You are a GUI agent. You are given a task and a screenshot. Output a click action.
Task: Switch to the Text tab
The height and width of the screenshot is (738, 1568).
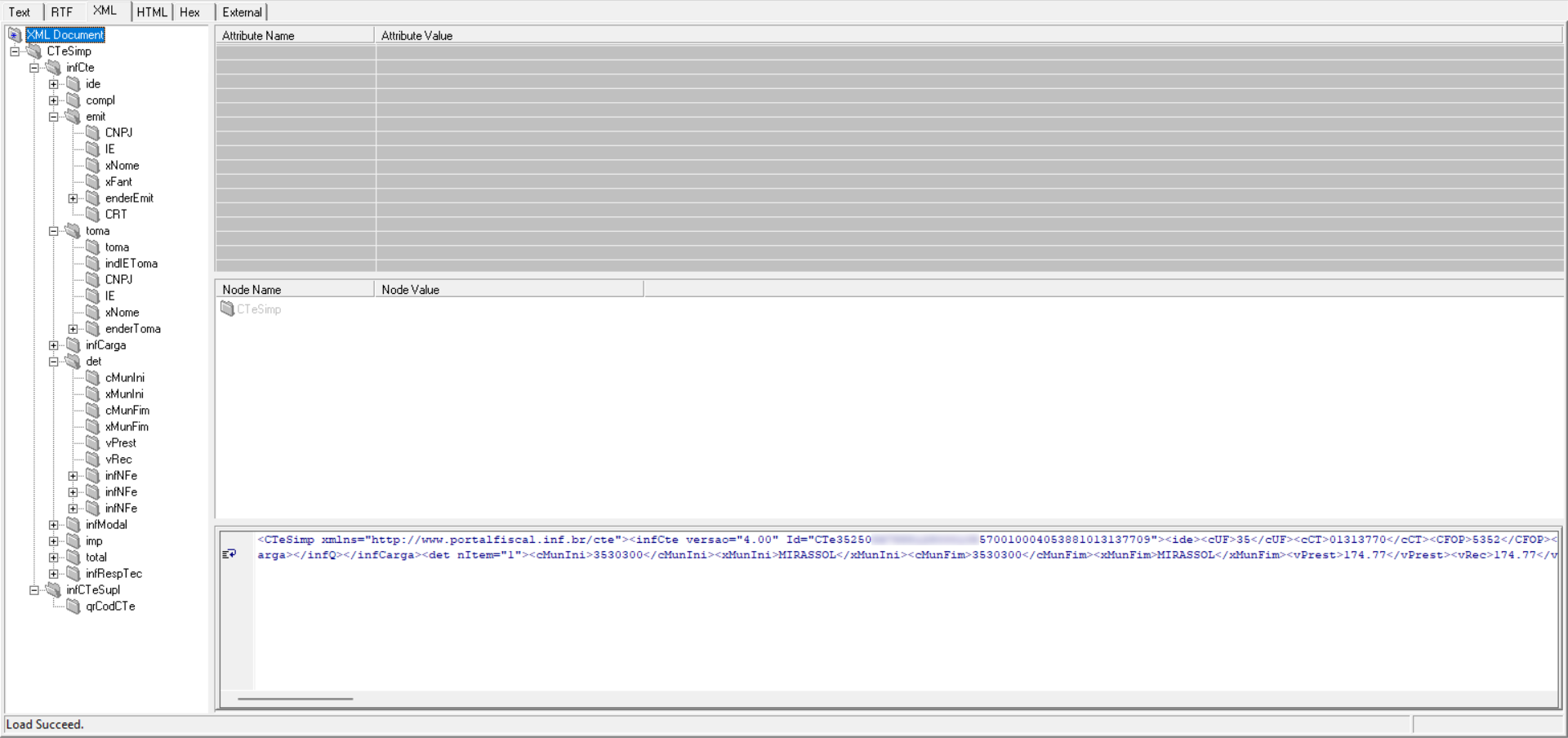[20, 12]
